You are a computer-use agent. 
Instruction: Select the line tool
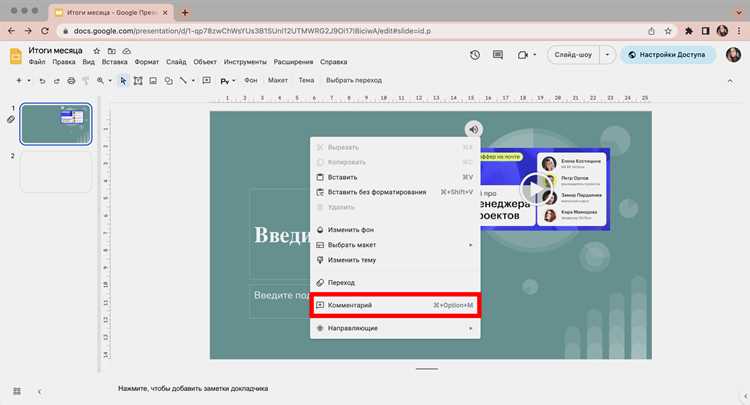click(183, 81)
